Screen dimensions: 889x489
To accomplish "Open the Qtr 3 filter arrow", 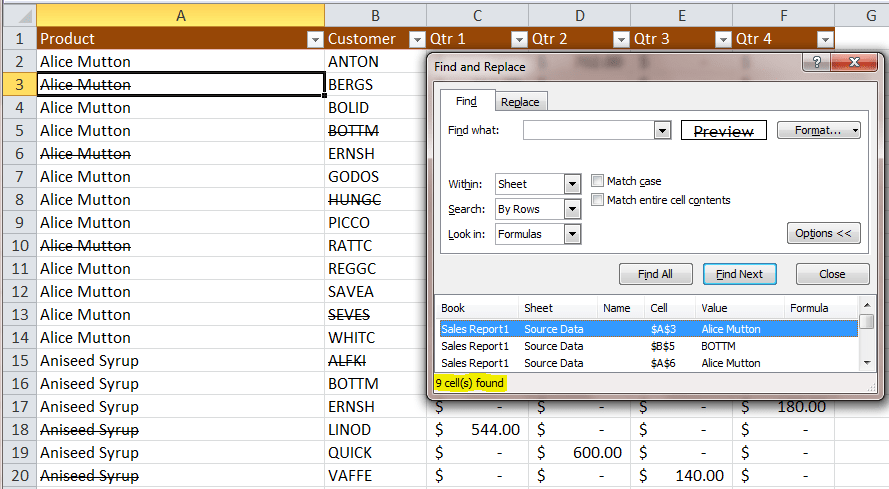I will tap(723, 39).
